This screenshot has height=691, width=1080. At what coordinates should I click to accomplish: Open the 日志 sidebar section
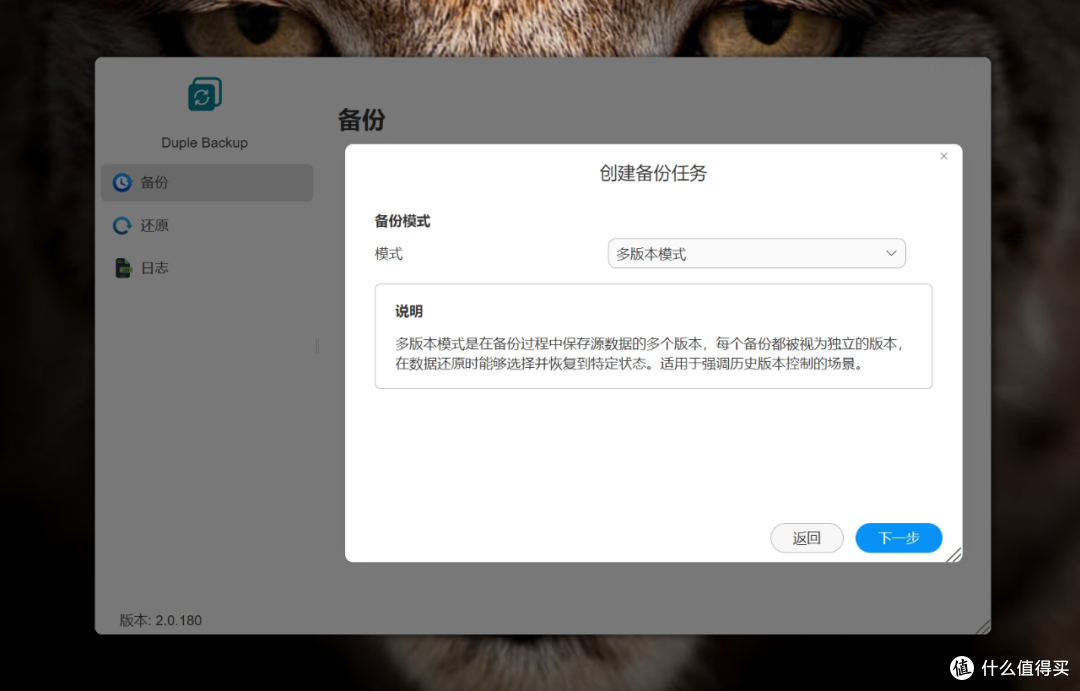pos(207,268)
